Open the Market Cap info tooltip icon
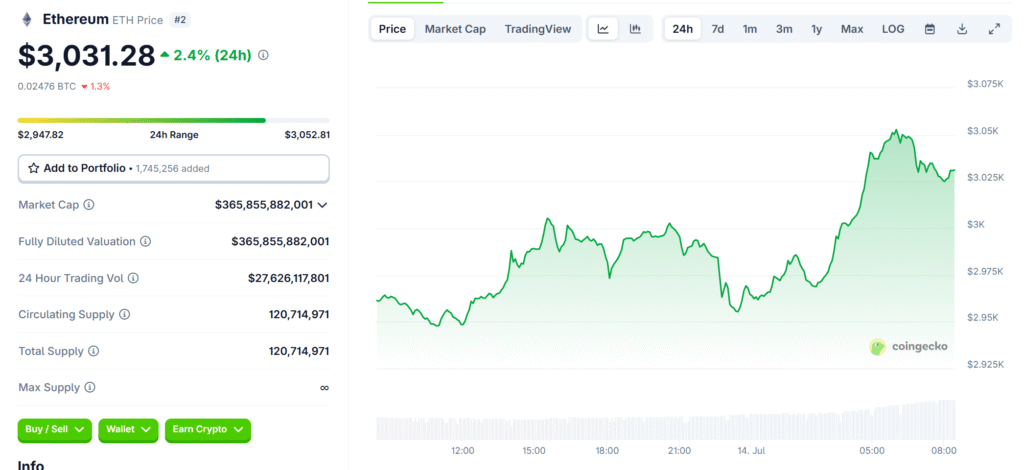The image size is (1024, 470). (x=89, y=204)
